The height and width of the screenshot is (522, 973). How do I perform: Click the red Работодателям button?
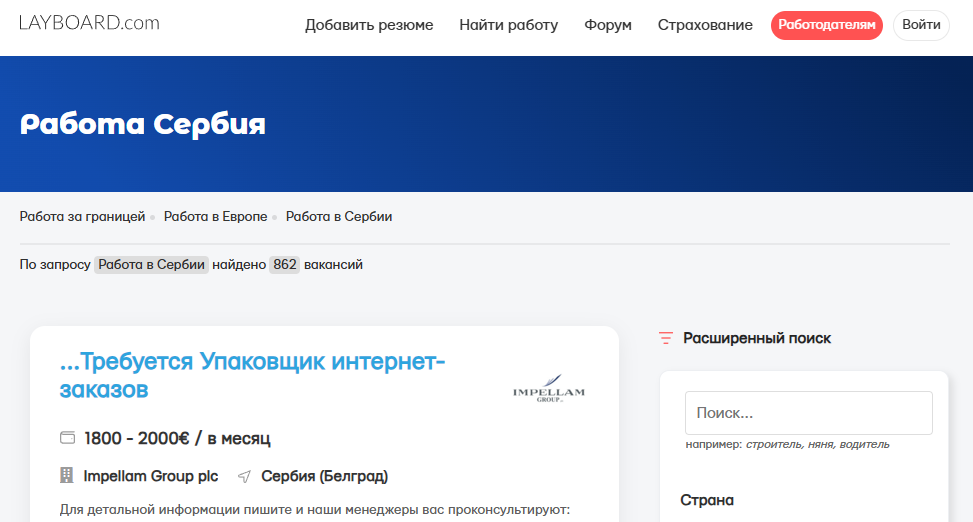pos(827,25)
